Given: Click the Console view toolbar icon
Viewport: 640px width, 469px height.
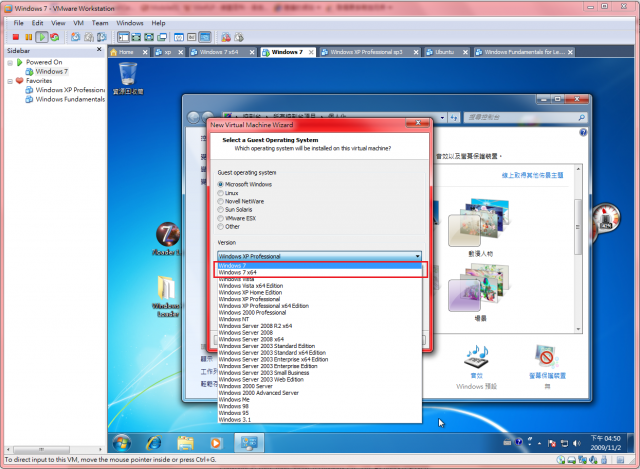Looking at the screenshot, I should [205, 38].
